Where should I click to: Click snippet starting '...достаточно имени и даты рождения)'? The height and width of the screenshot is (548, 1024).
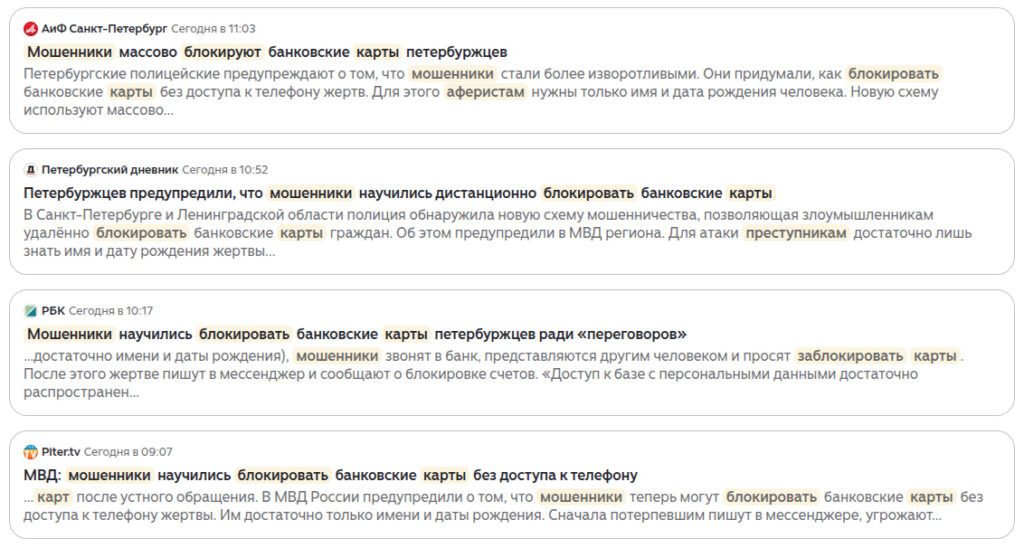click(x=494, y=374)
